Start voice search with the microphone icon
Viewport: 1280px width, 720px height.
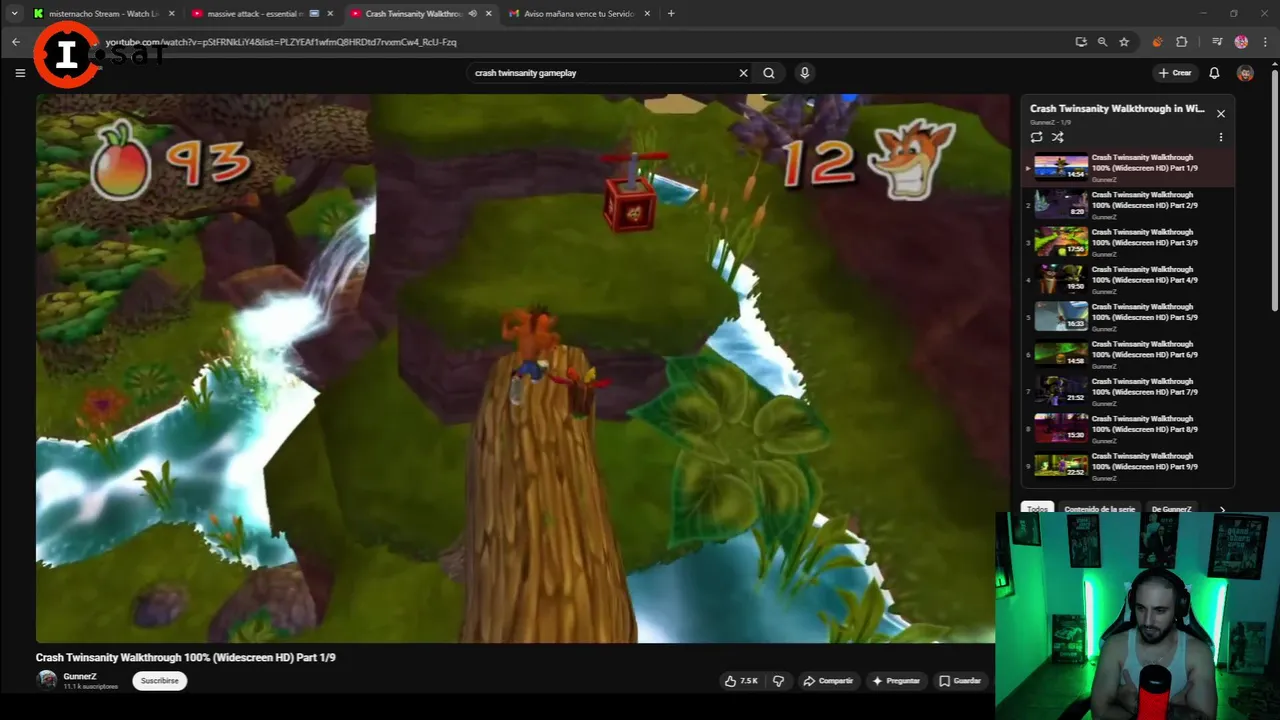pos(804,73)
